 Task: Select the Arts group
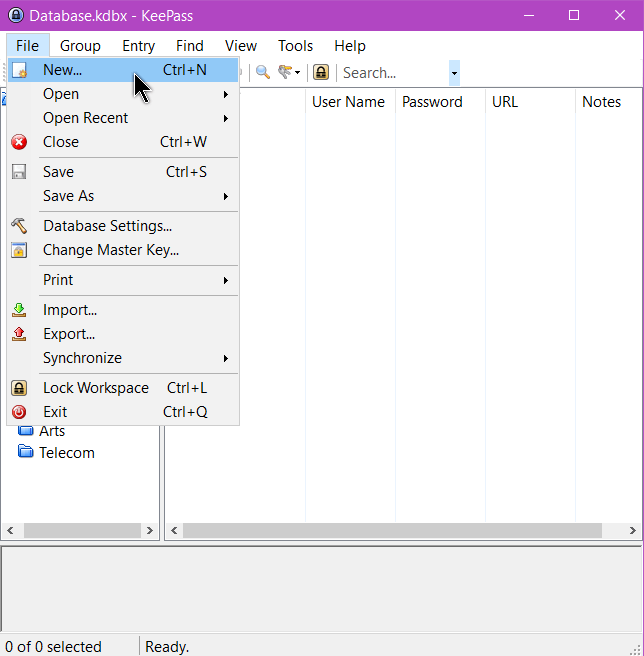(52, 431)
